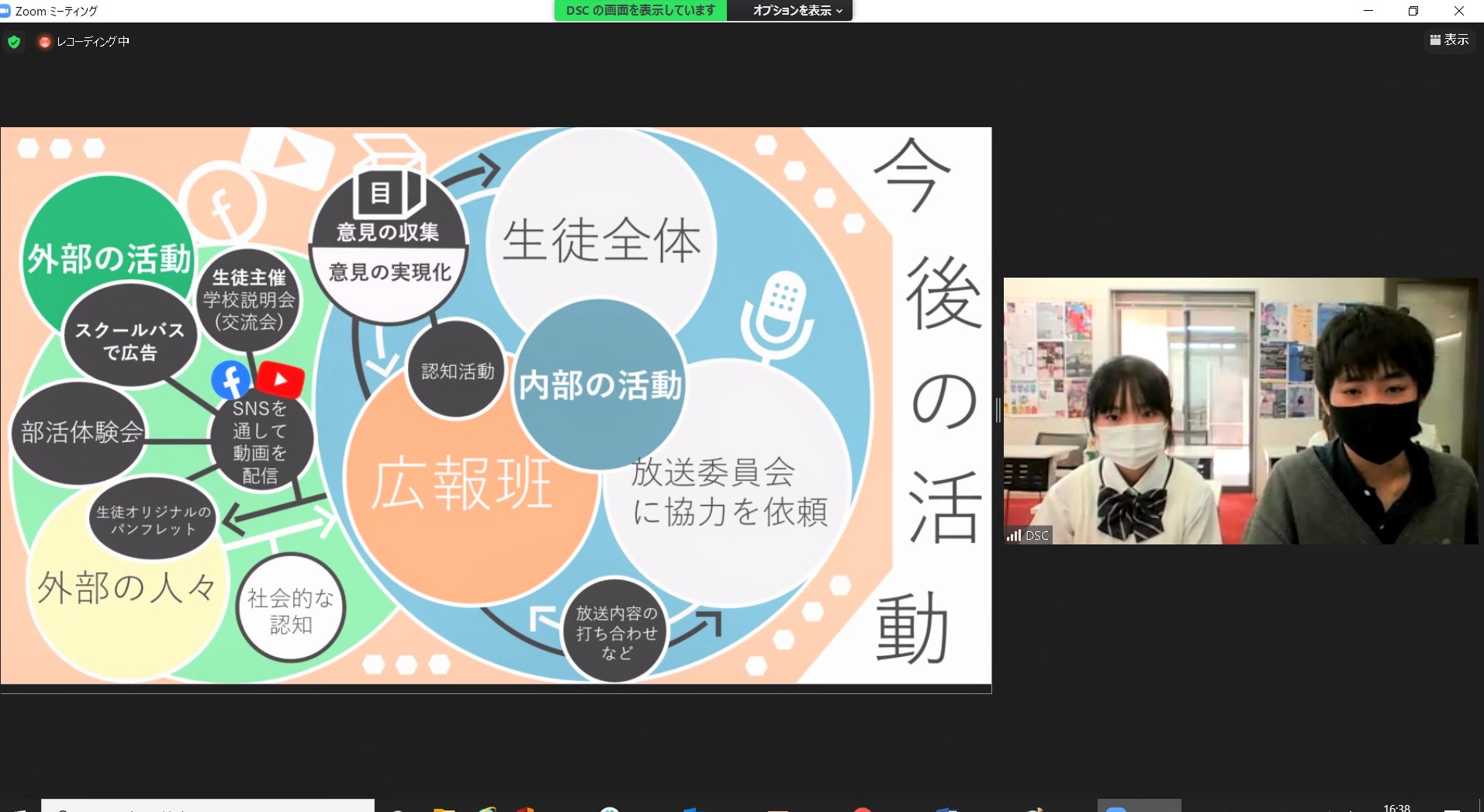Viewport: 1484px width, 812px height.
Task: Click the DSC participant name label
Action: pyautogui.click(x=1037, y=535)
